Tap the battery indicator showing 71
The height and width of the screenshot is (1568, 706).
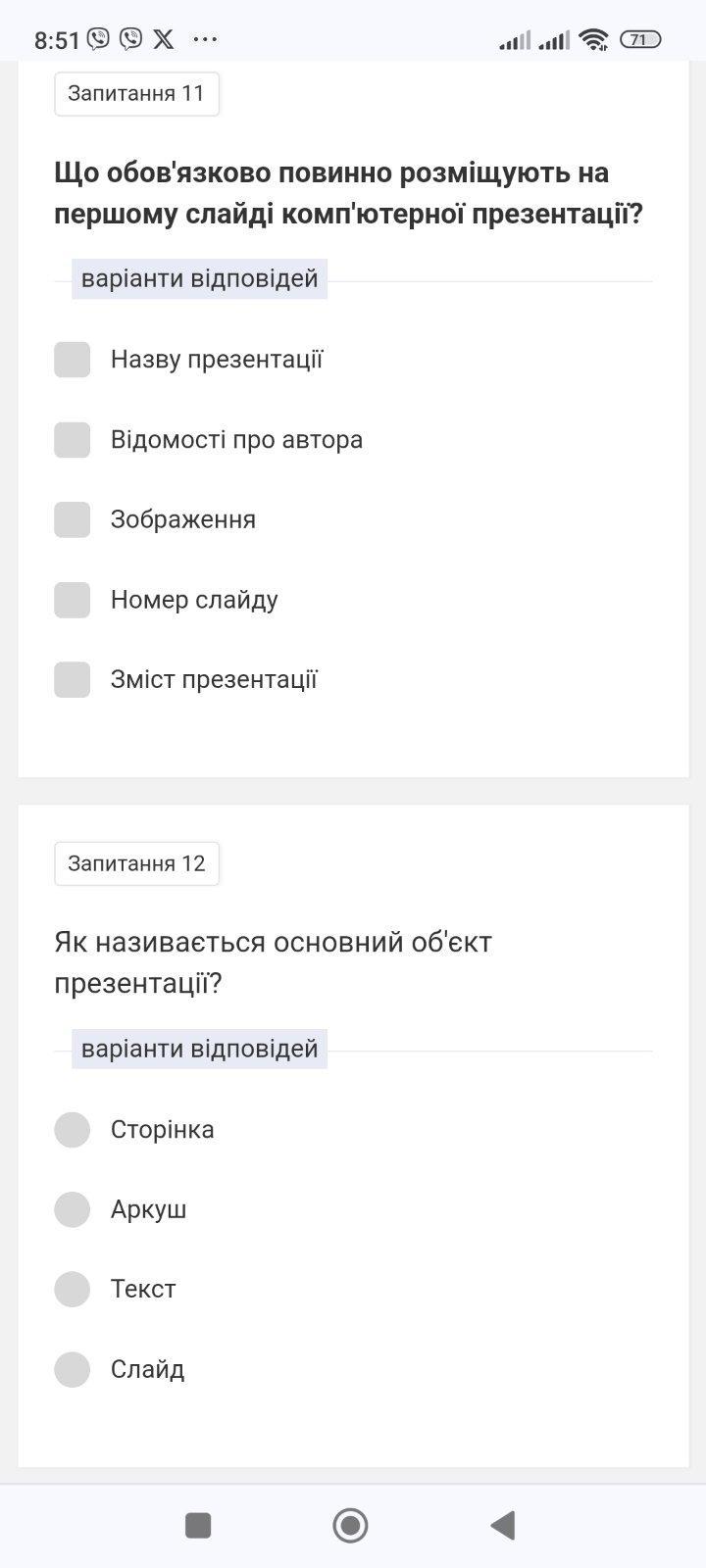(640, 39)
